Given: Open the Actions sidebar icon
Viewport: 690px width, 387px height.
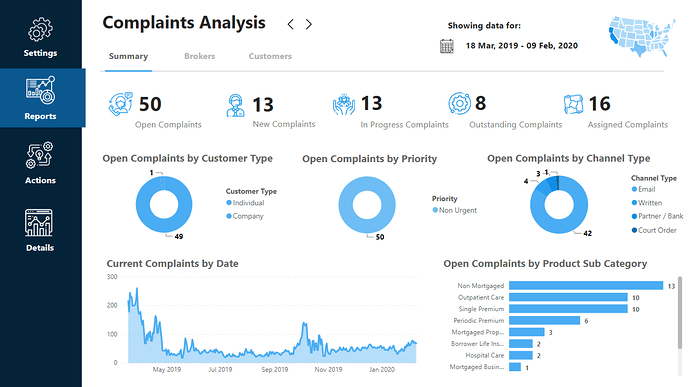Looking at the screenshot, I should [39, 155].
